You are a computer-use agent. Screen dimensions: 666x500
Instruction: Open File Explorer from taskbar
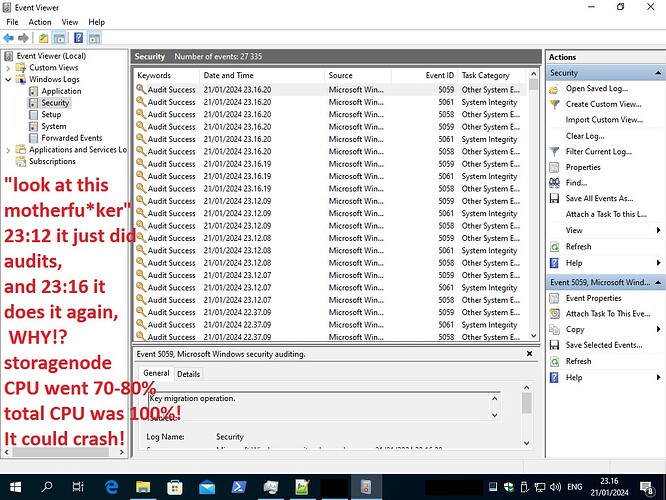(143, 487)
